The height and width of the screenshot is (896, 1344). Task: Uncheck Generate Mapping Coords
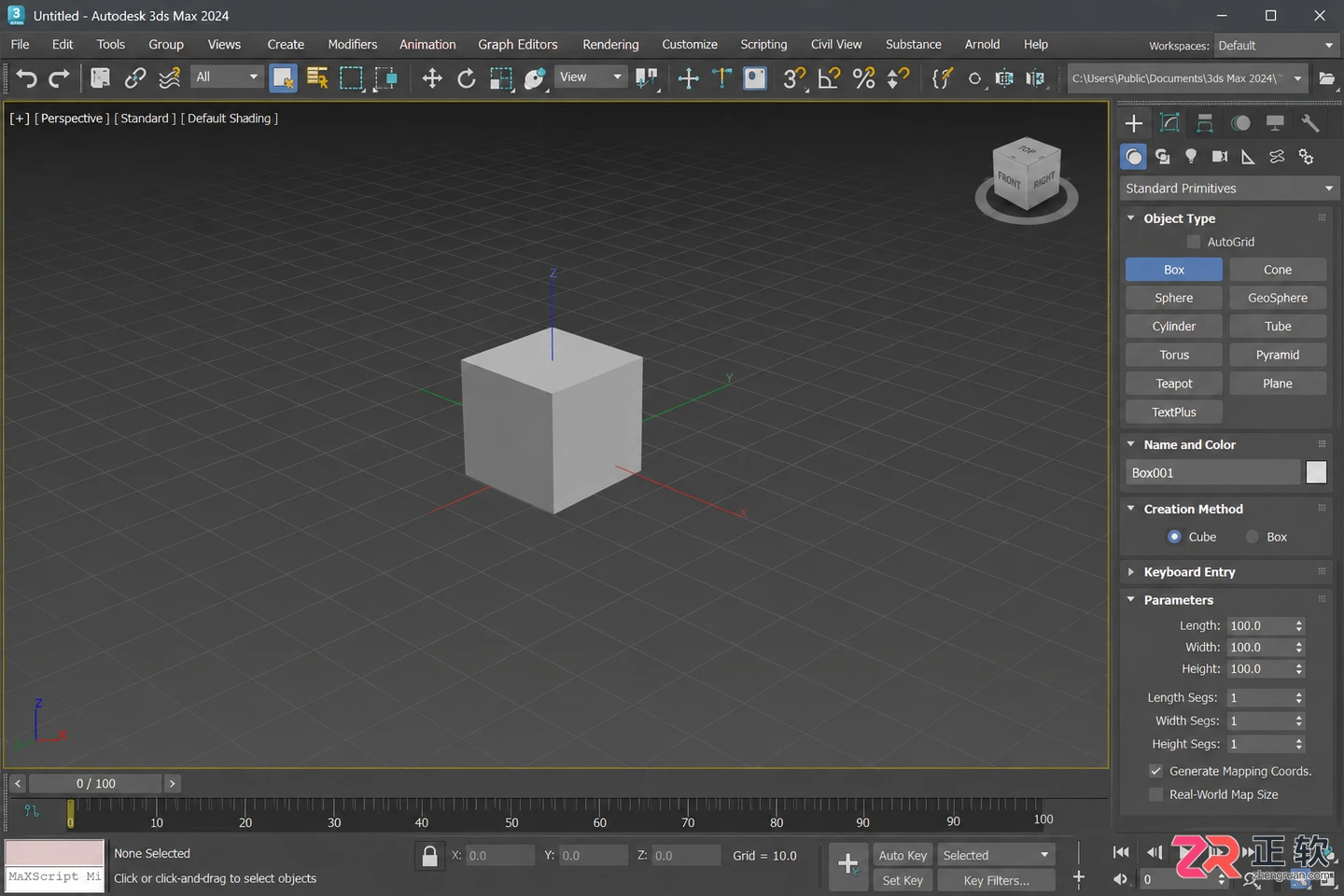coord(1155,771)
